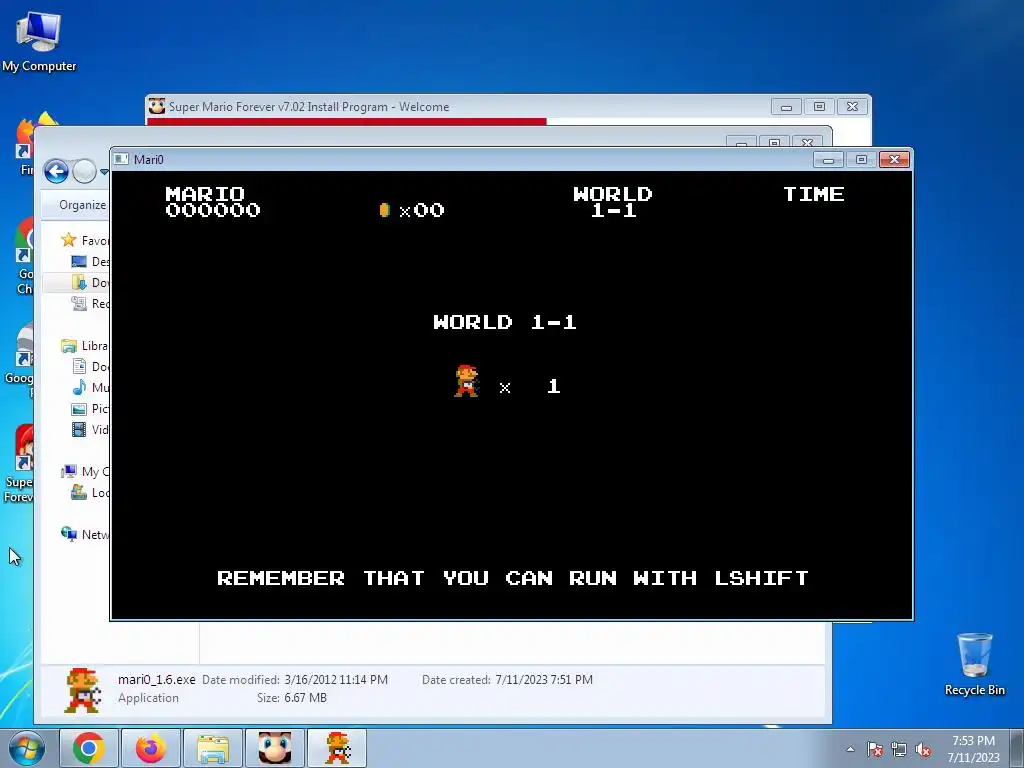The image size is (1024, 768).
Task: Maximize the Mari0 game window
Action: [861, 159]
